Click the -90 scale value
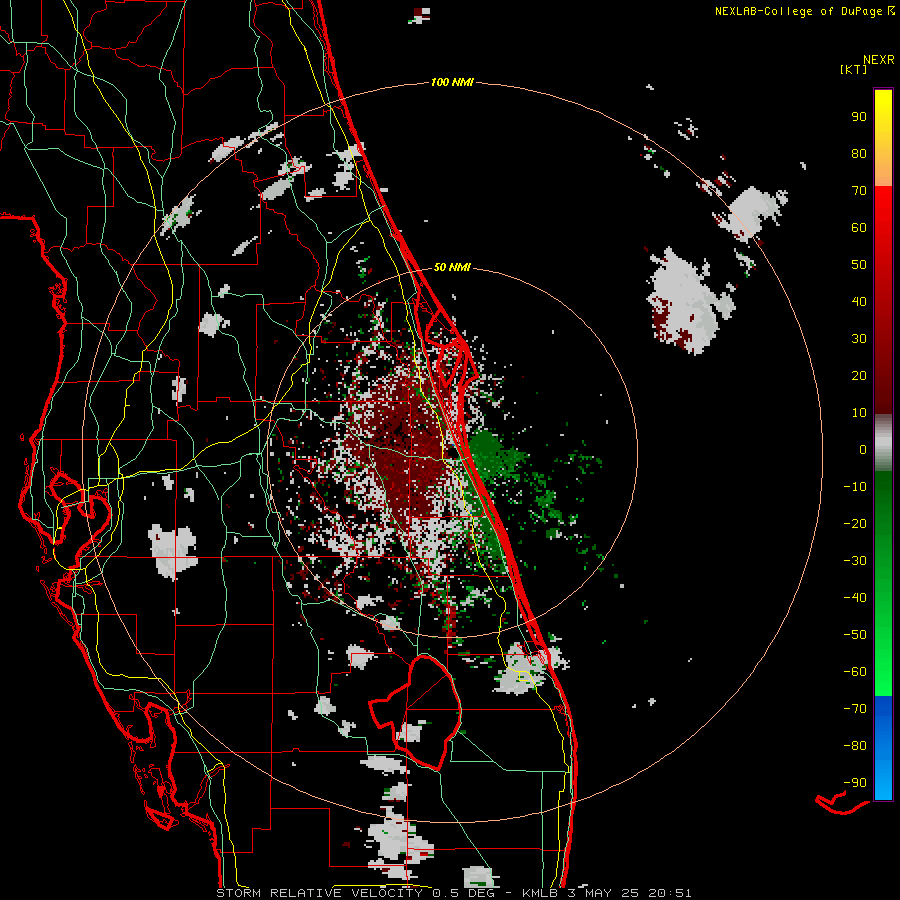The width and height of the screenshot is (900, 900). (x=855, y=783)
